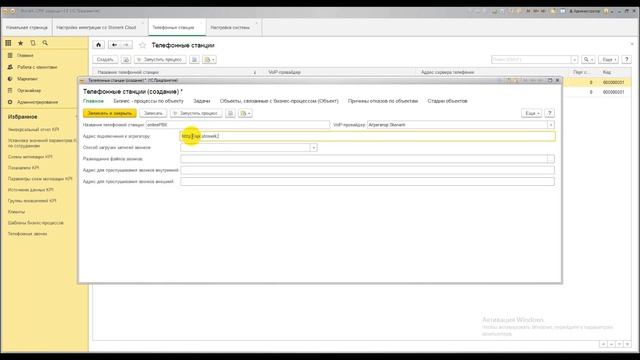Open Телефонные звонки in favorites
Screen dimensions: 640x360
pos(27,234)
